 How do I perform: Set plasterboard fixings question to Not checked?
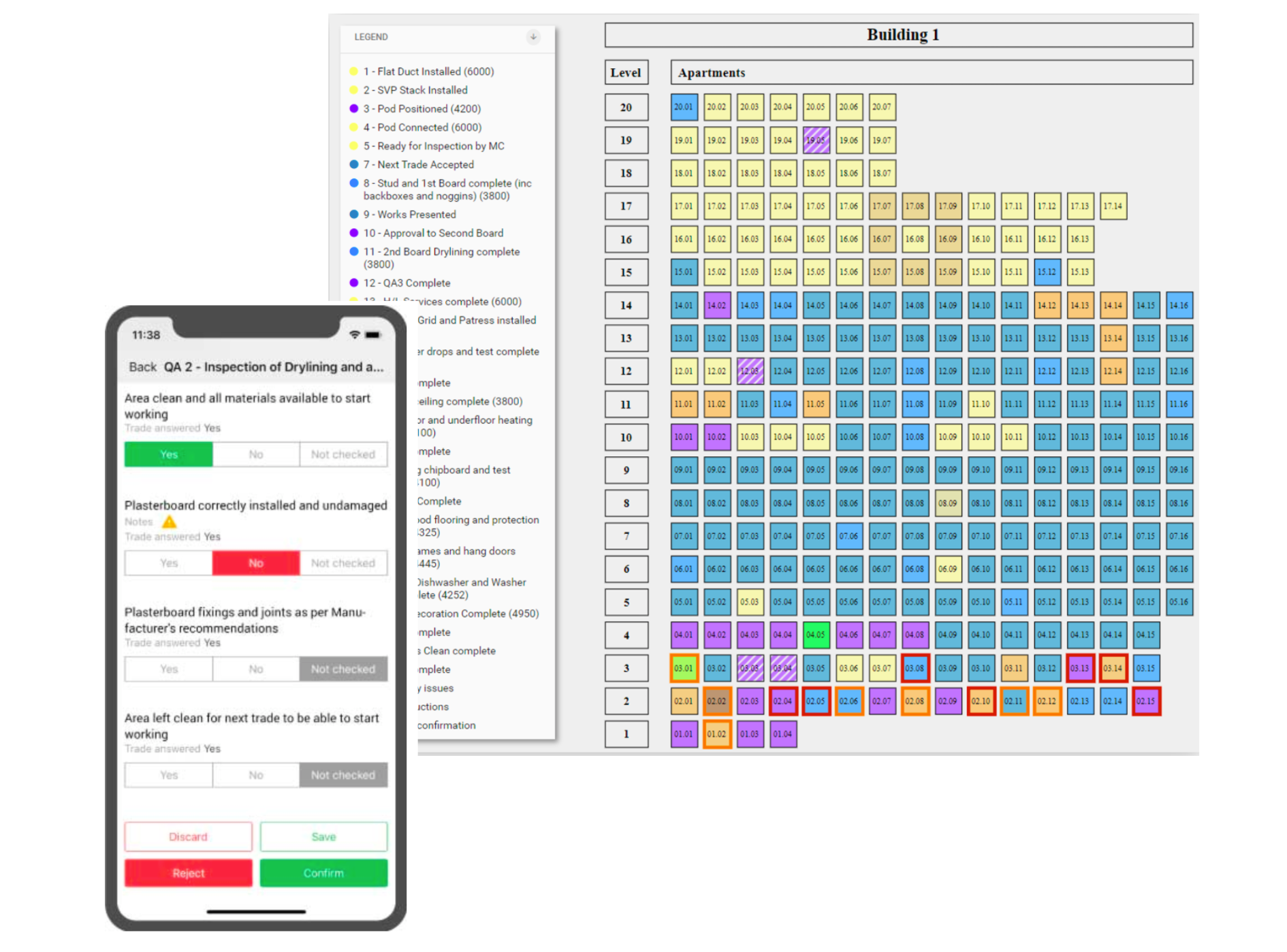tap(343, 669)
